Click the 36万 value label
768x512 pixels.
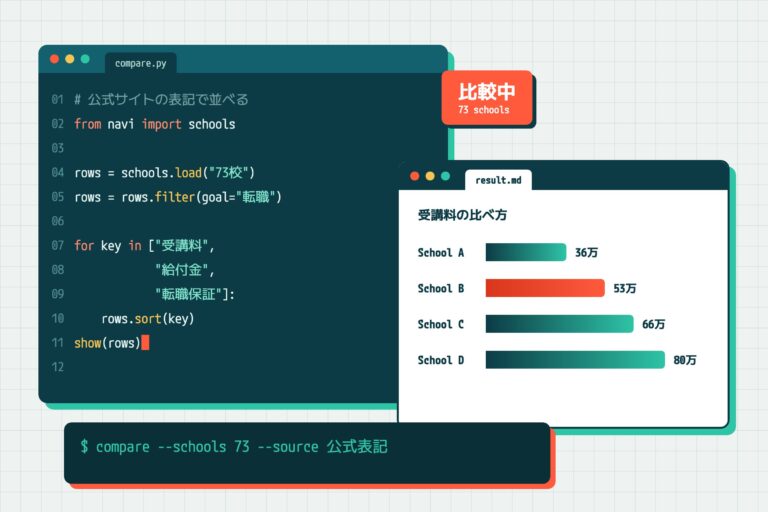coord(586,252)
